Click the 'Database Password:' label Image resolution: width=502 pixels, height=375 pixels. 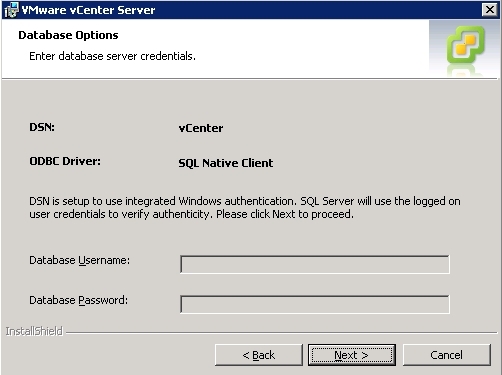(79, 300)
